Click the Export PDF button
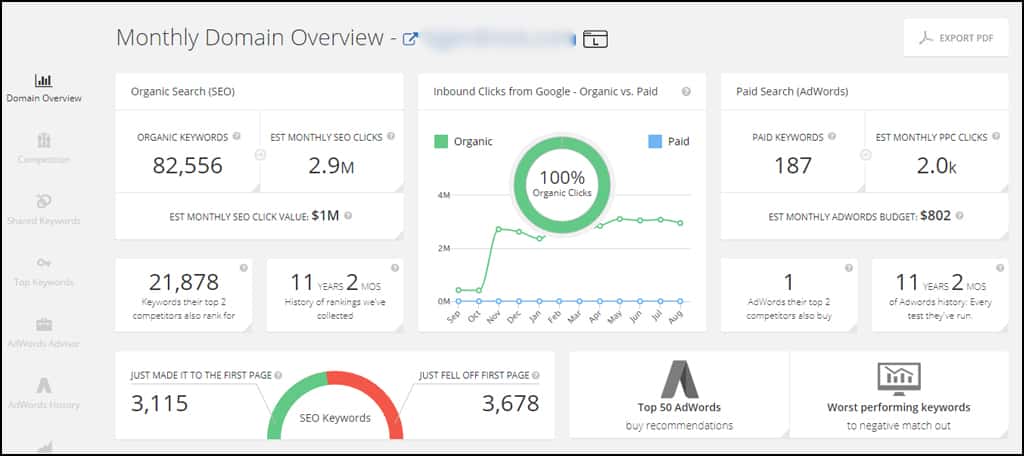The image size is (1024, 456). click(x=956, y=38)
